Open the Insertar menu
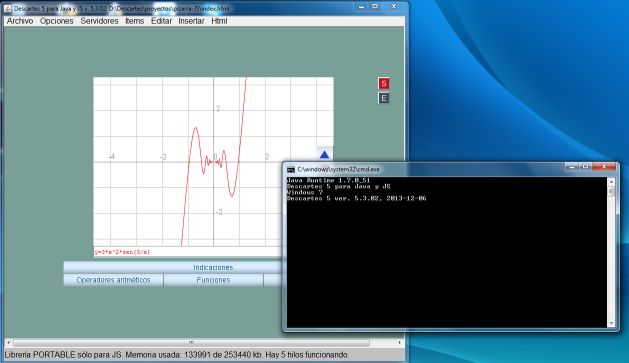The image size is (629, 363). (x=191, y=21)
